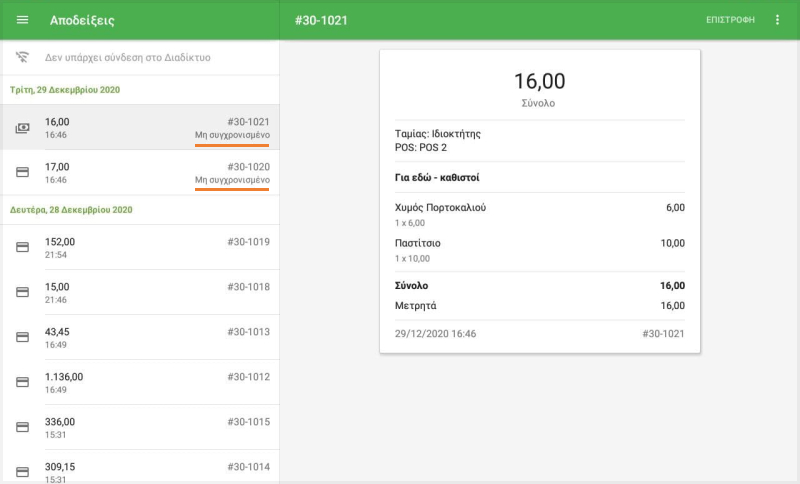Click card icon of receipt #30-1018
The height and width of the screenshot is (484, 800).
tap(23, 292)
